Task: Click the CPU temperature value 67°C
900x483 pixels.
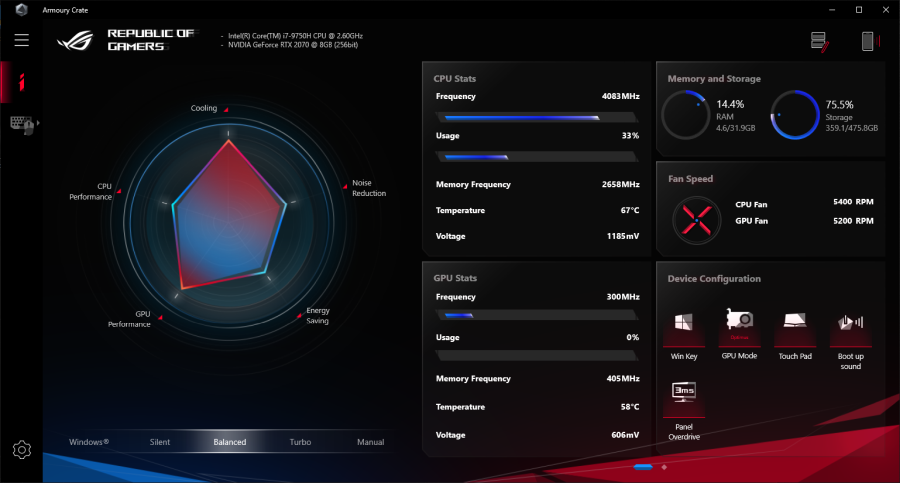Action: coord(630,210)
